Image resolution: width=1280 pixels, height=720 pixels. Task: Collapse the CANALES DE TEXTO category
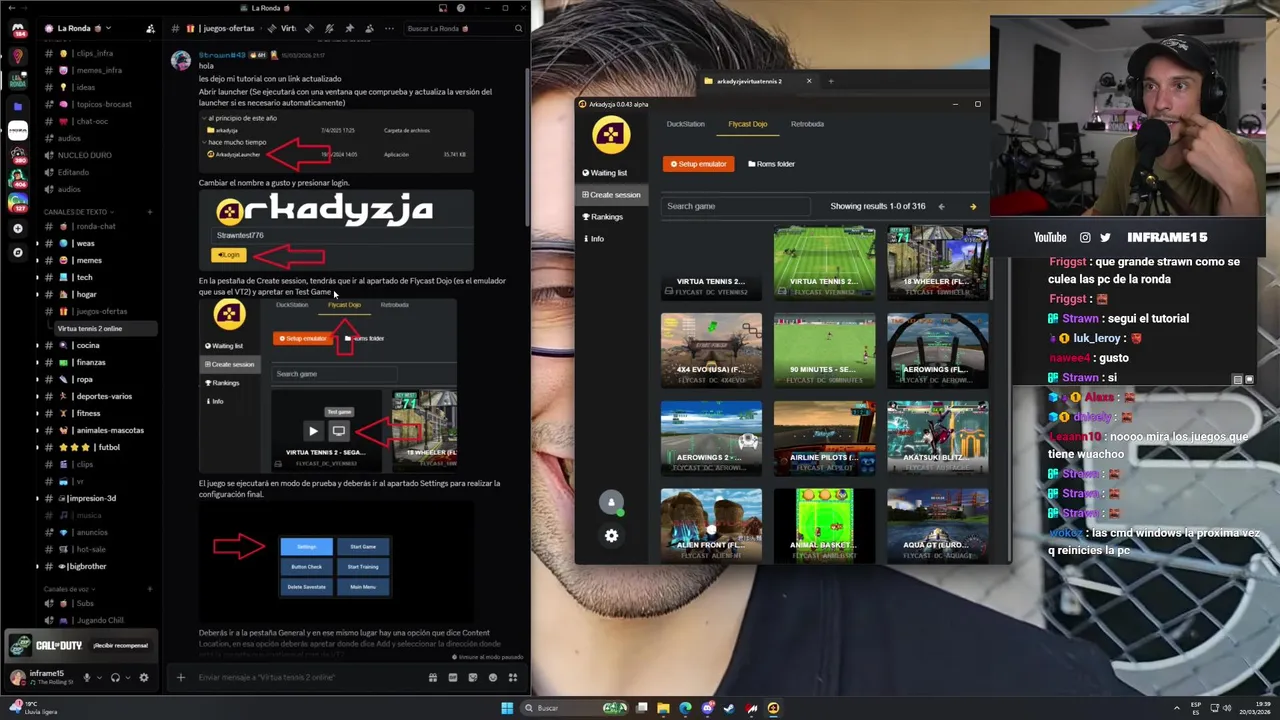(78, 212)
